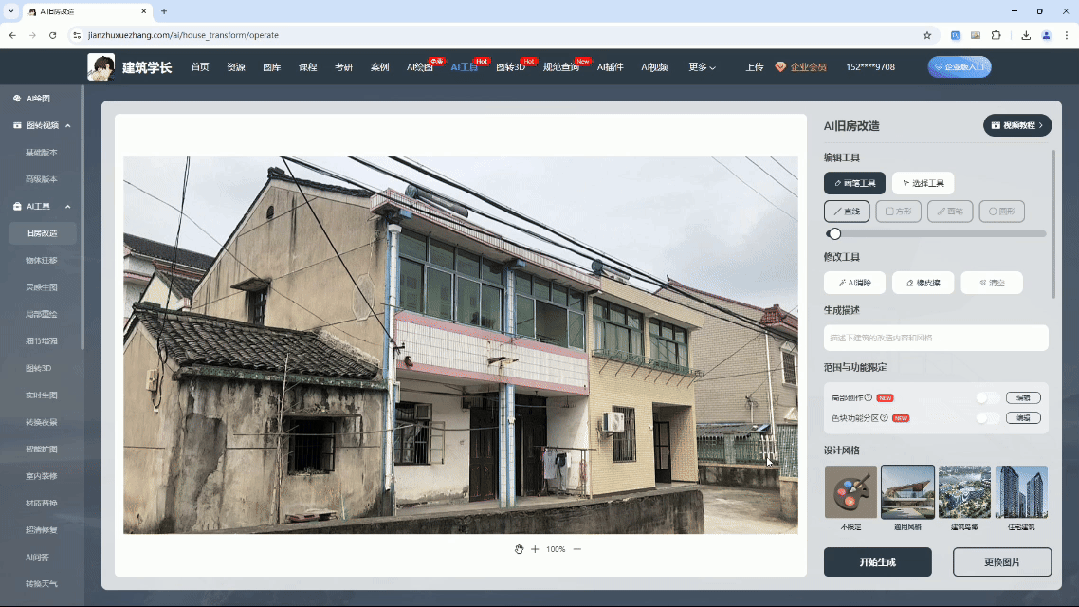Image resolution: width=1079 pixels, height=607 pixels.
Task: Click the AI消除 removal tool
Action: pos(855,283)
